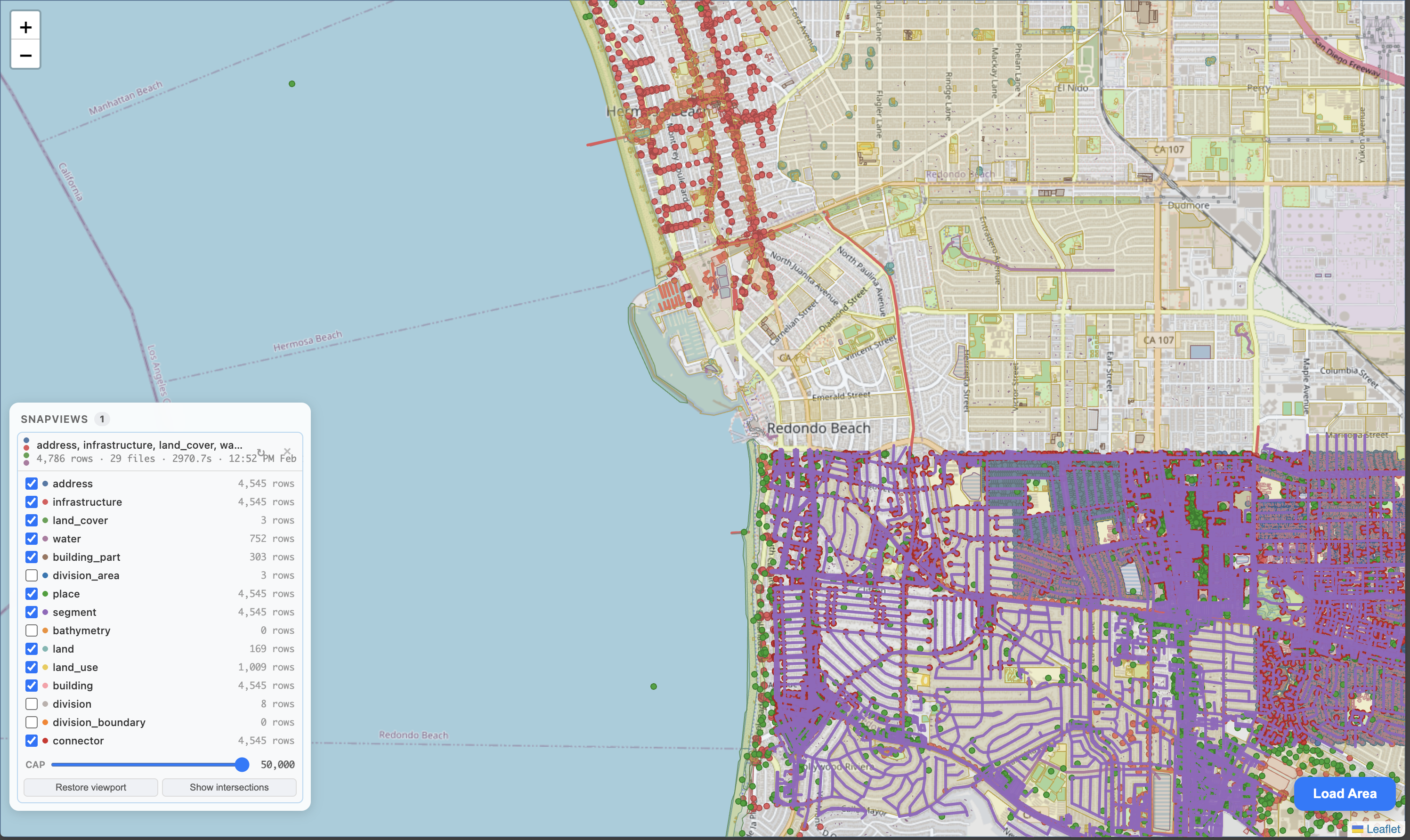Disable the water layer
This screenshot has width=1410, height=840.
32,538
